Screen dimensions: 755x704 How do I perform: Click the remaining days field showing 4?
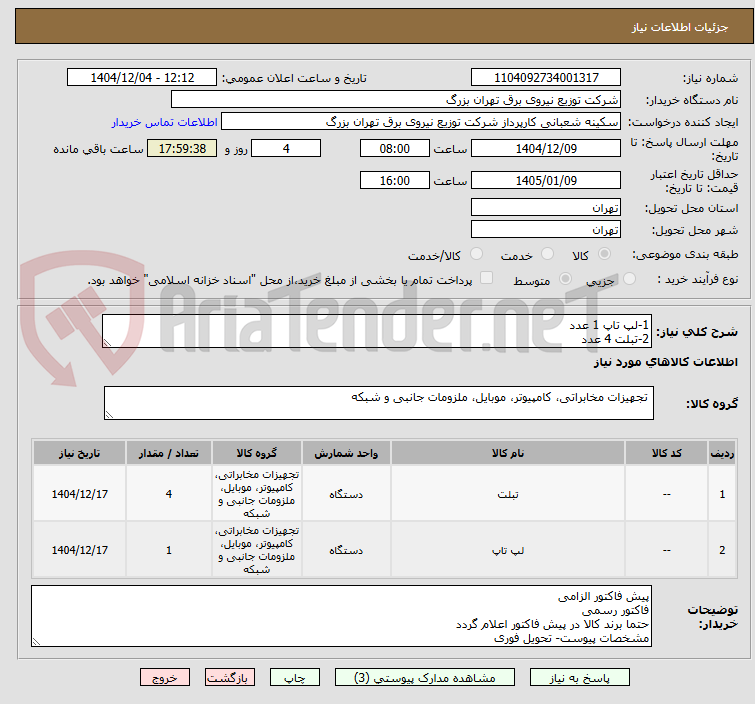pyautogui.click(x=286, y=148)
